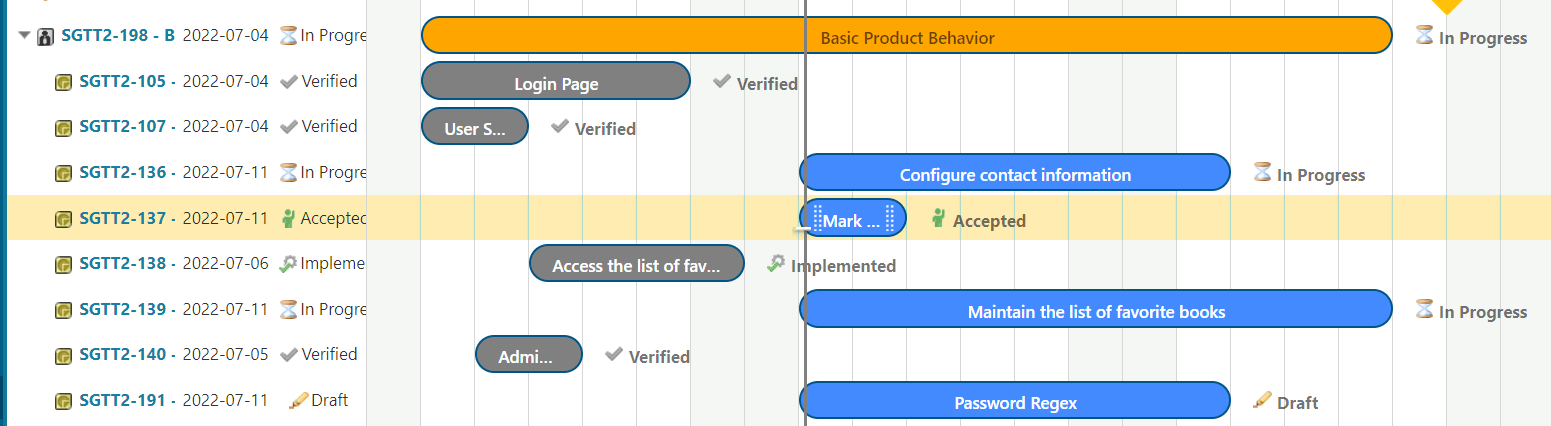Click the 2022-07-11 date in SGTT2-191 row
Image resolution: width=1551 pixels, height=426 pixels.
226,400
